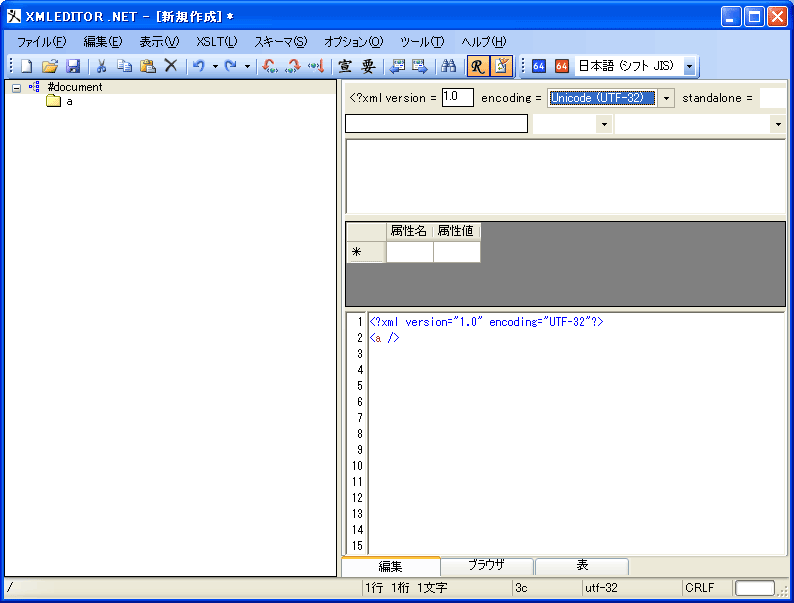Click the left-pointing window arrow toolbar icon
Screen dimensions: 794x603
pyautogui.click(x=398, y=66)
